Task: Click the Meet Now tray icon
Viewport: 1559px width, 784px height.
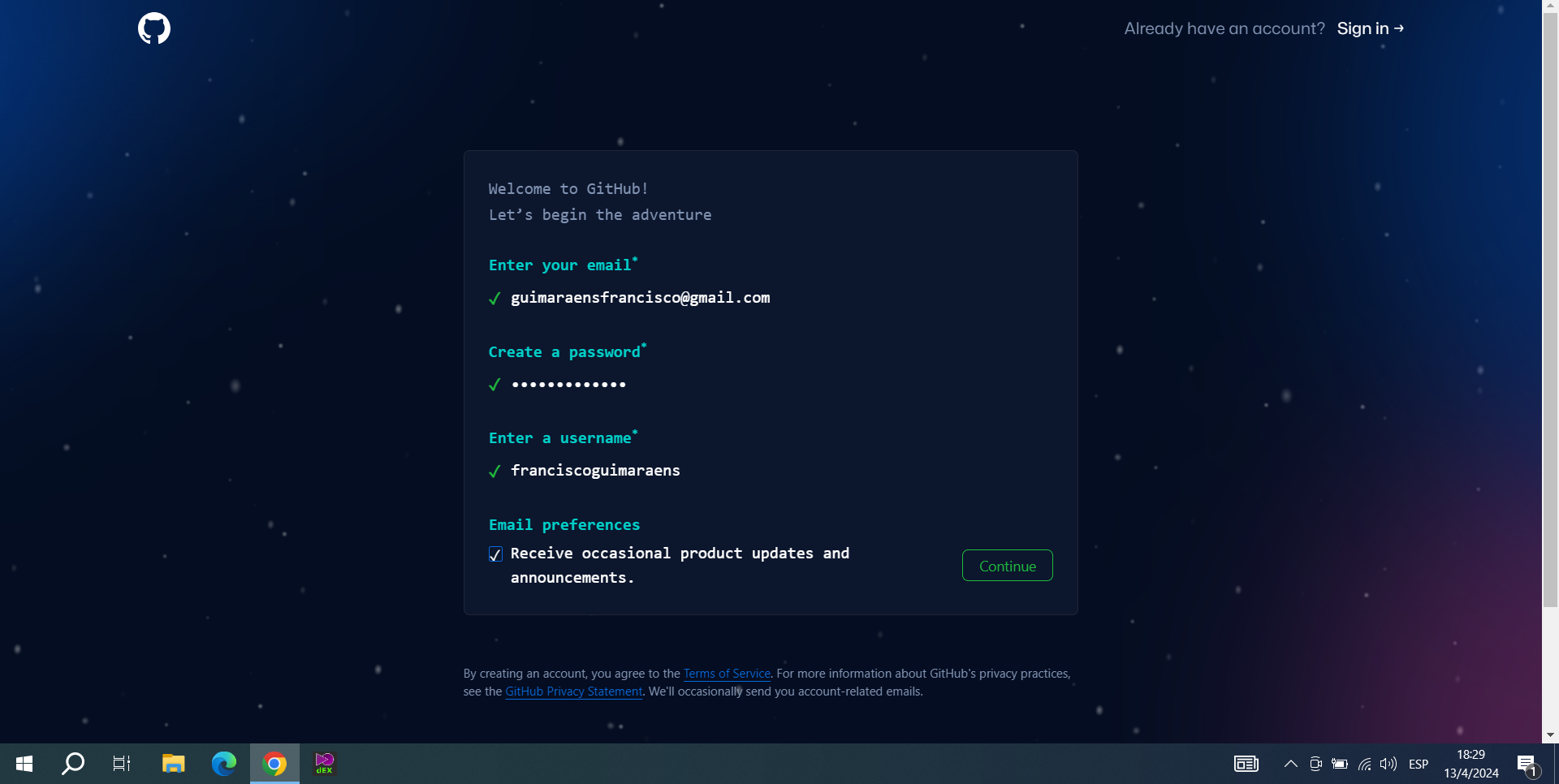Action: click(x=1315, y=764)
